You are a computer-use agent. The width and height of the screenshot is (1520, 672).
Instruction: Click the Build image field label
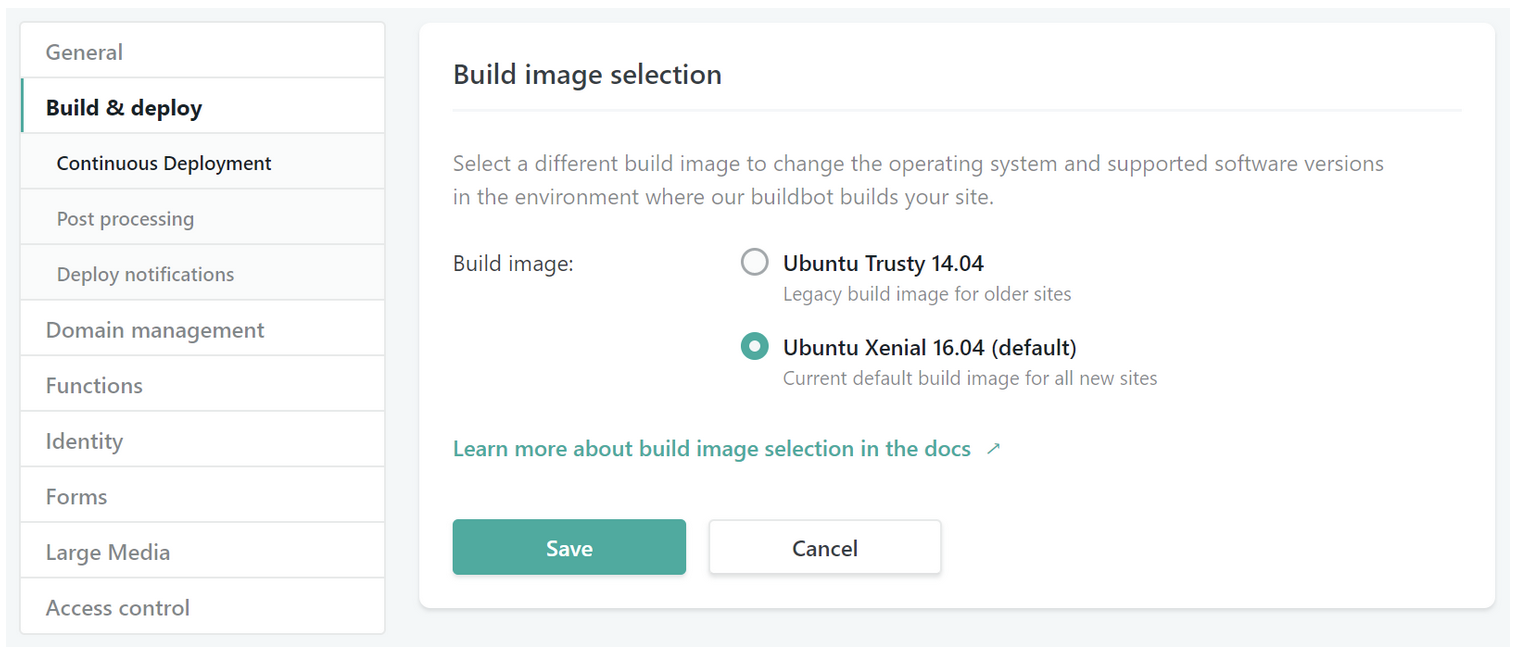[513, 263]
